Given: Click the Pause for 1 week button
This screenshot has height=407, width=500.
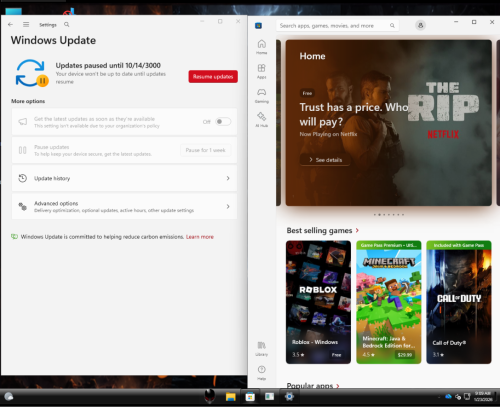Looking at the screenshot, I should coord(205,150).
